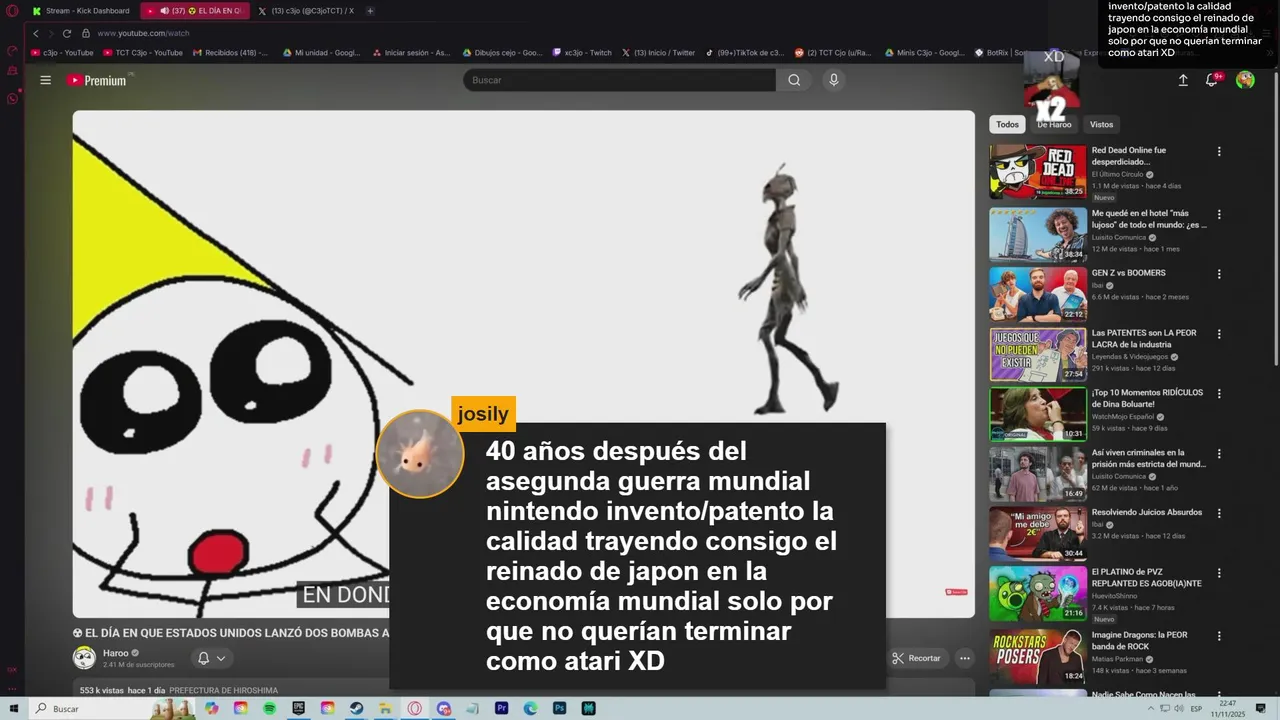Open more actions for Resolviendo Juicios Absurdos
Viewport: 1280px width, 720px height.
coord(1219,514)
